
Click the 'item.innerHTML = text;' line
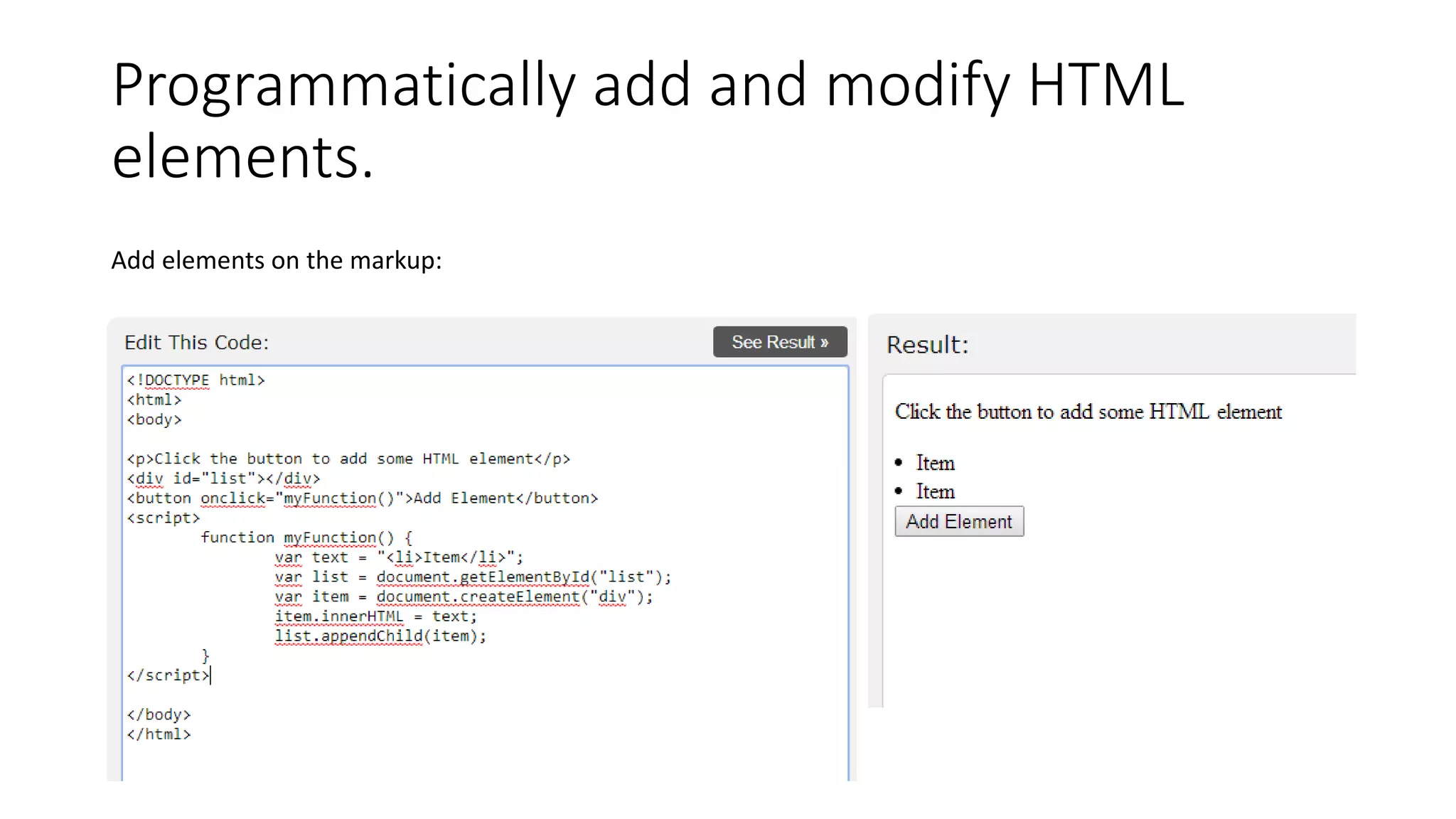(376, 616)
